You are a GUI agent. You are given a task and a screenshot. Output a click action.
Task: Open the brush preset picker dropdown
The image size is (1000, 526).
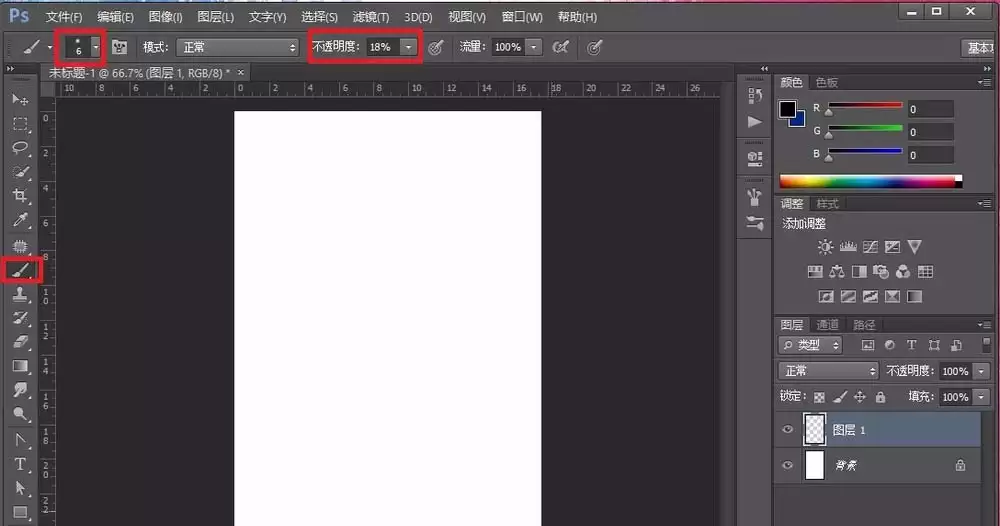pyautogui.click(x=96, y=47)
